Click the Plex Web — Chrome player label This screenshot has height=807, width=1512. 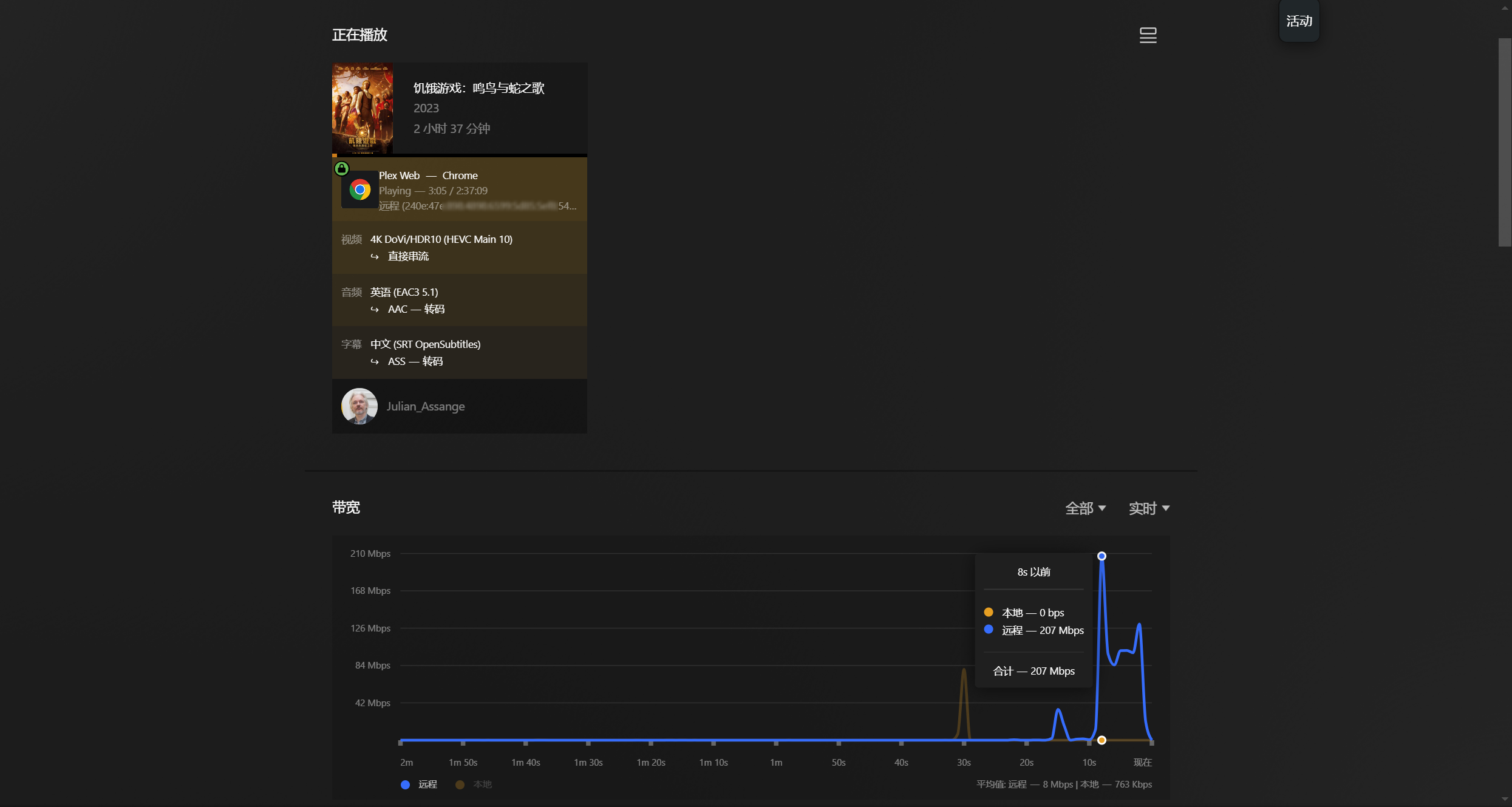tap(428, 175)
